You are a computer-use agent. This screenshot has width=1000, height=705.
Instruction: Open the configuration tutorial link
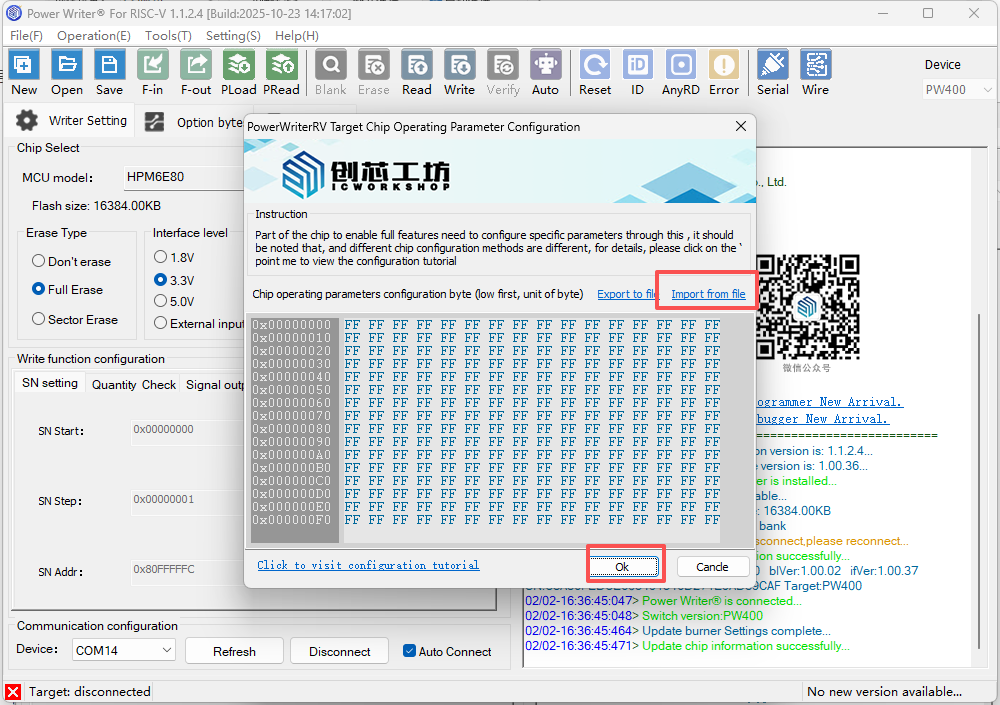tap(368, 565)
